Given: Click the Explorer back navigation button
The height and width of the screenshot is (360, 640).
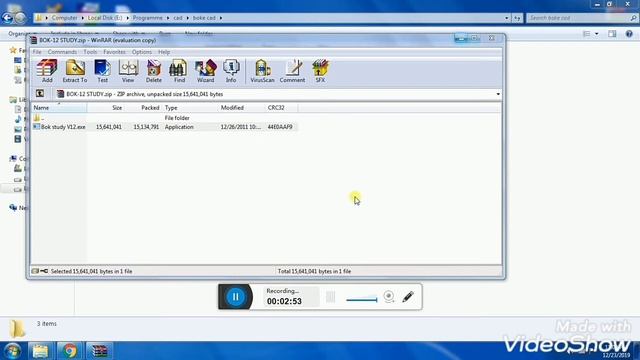Looking at the screenshot, I should [7, 18].
